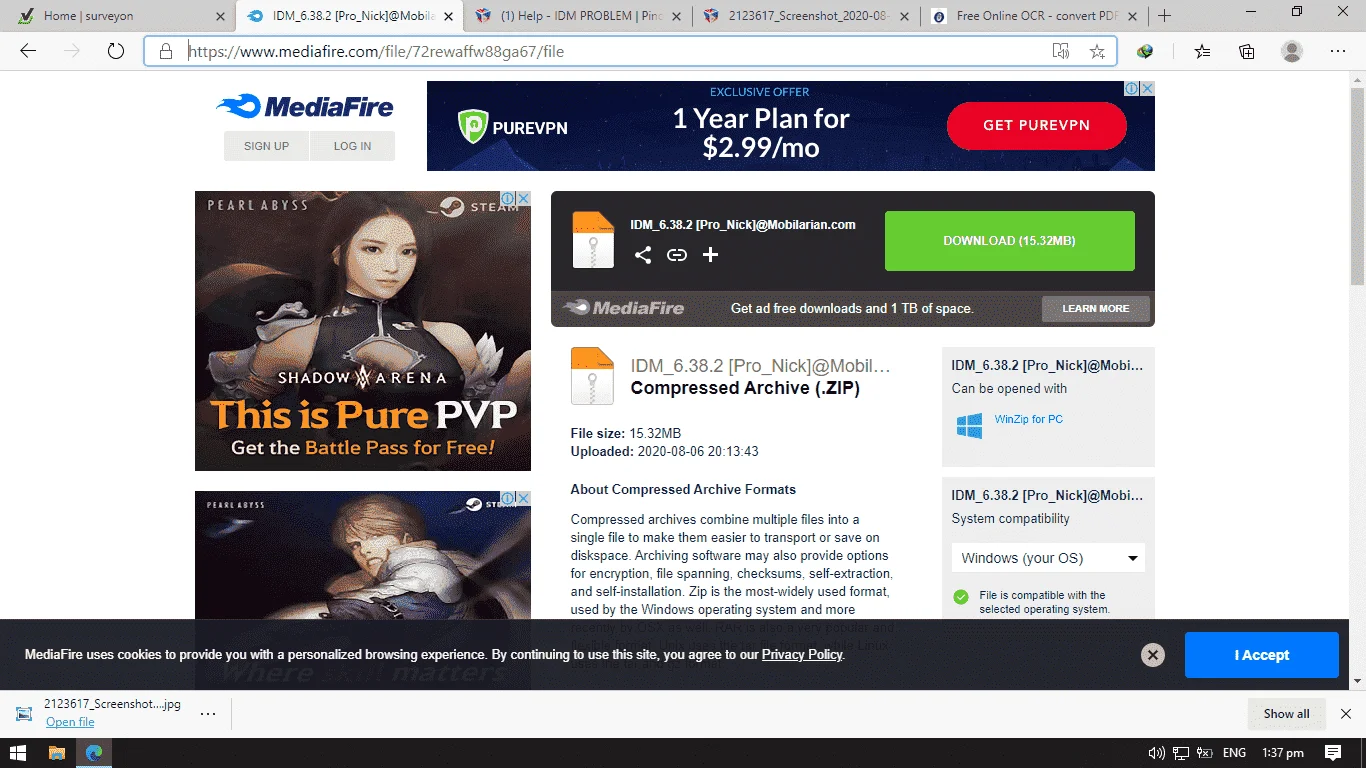Open immersive reader icon in address bar
1366x768 pixels.
pyautogui.click(x=1061, y=51)
